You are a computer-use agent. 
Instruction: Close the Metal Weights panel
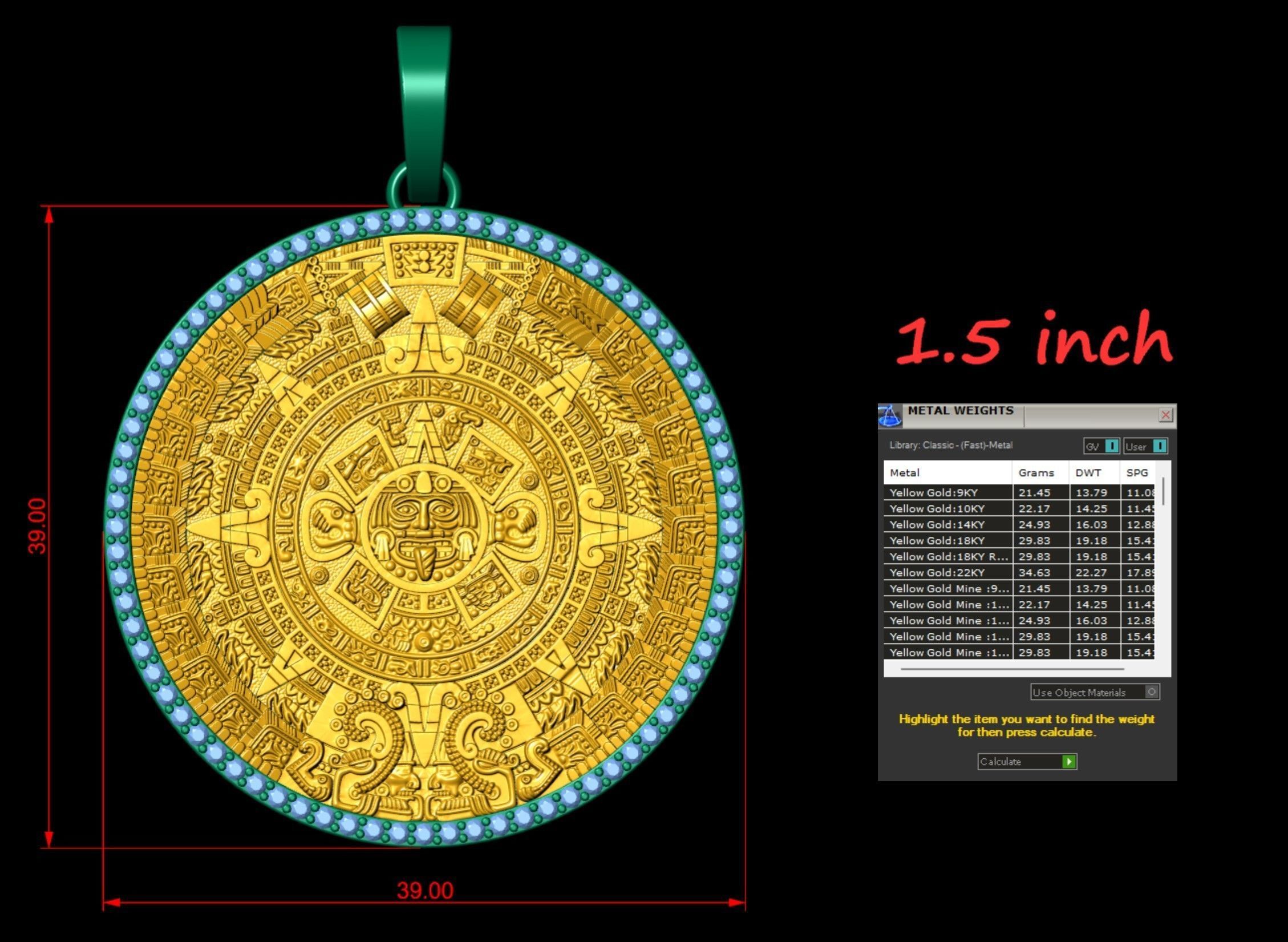[x=1166, y=415]
